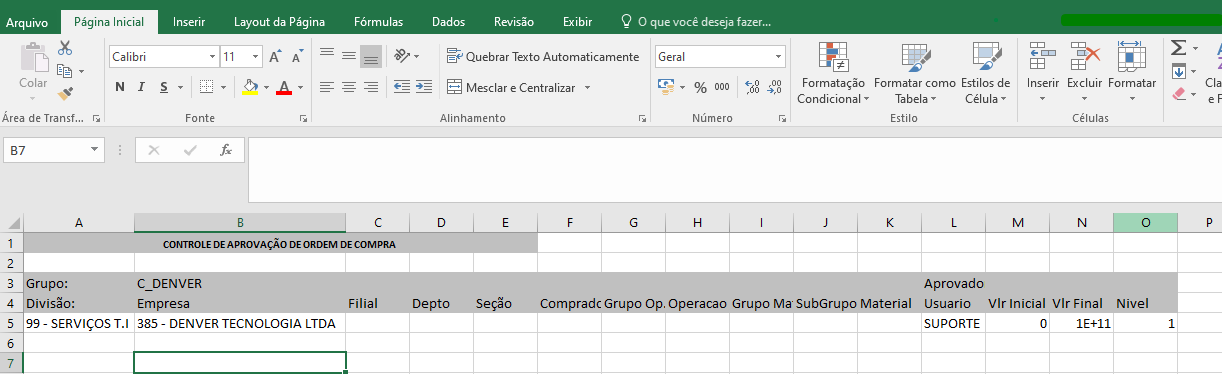Image resolution: width=1222 pixels, height=374 pixels.
Task: Align cell text to the right
Action: pyautogui.click(x=370, y=87)
